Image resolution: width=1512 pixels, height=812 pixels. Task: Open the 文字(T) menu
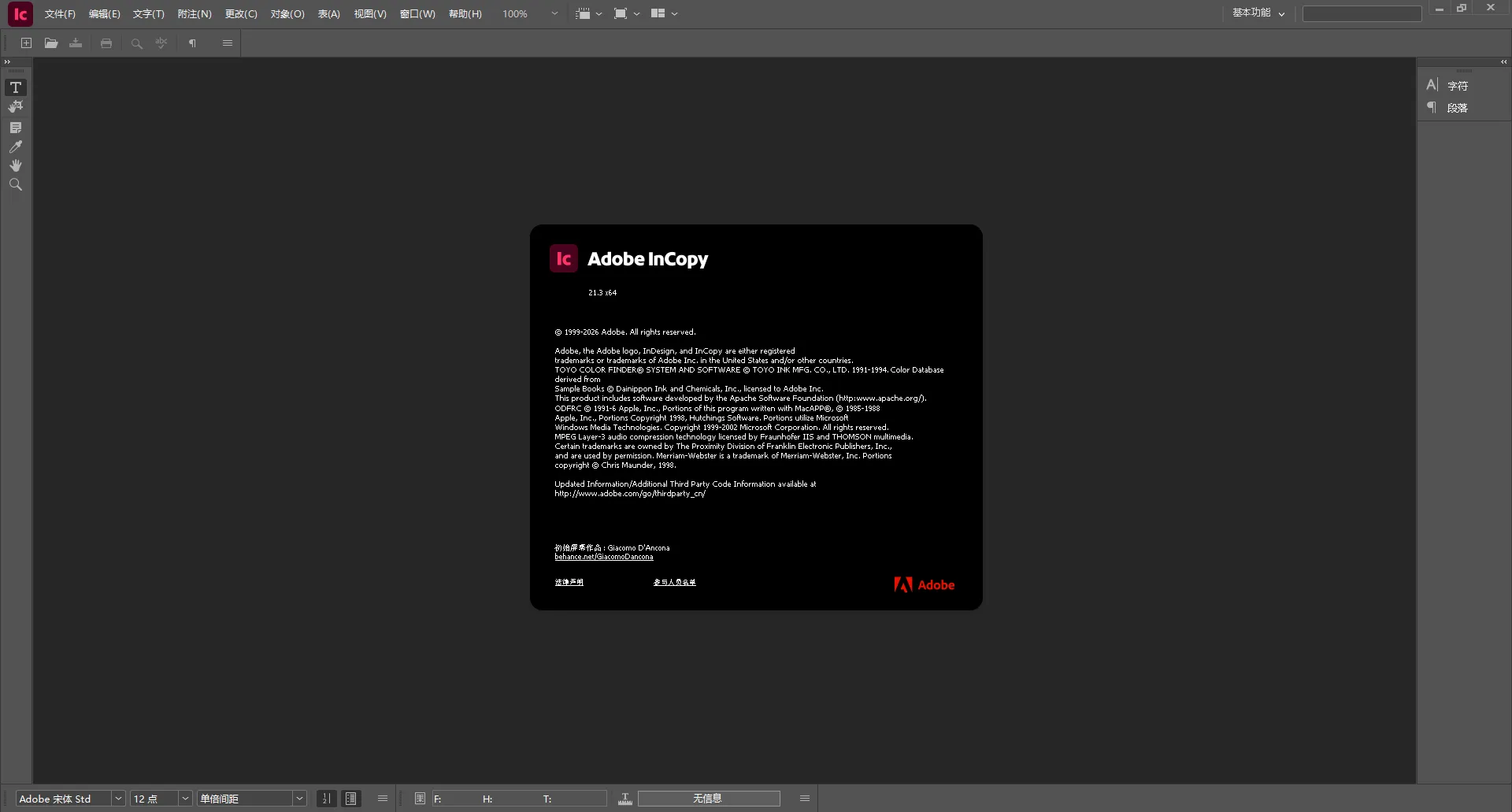(x=149, y=14)
